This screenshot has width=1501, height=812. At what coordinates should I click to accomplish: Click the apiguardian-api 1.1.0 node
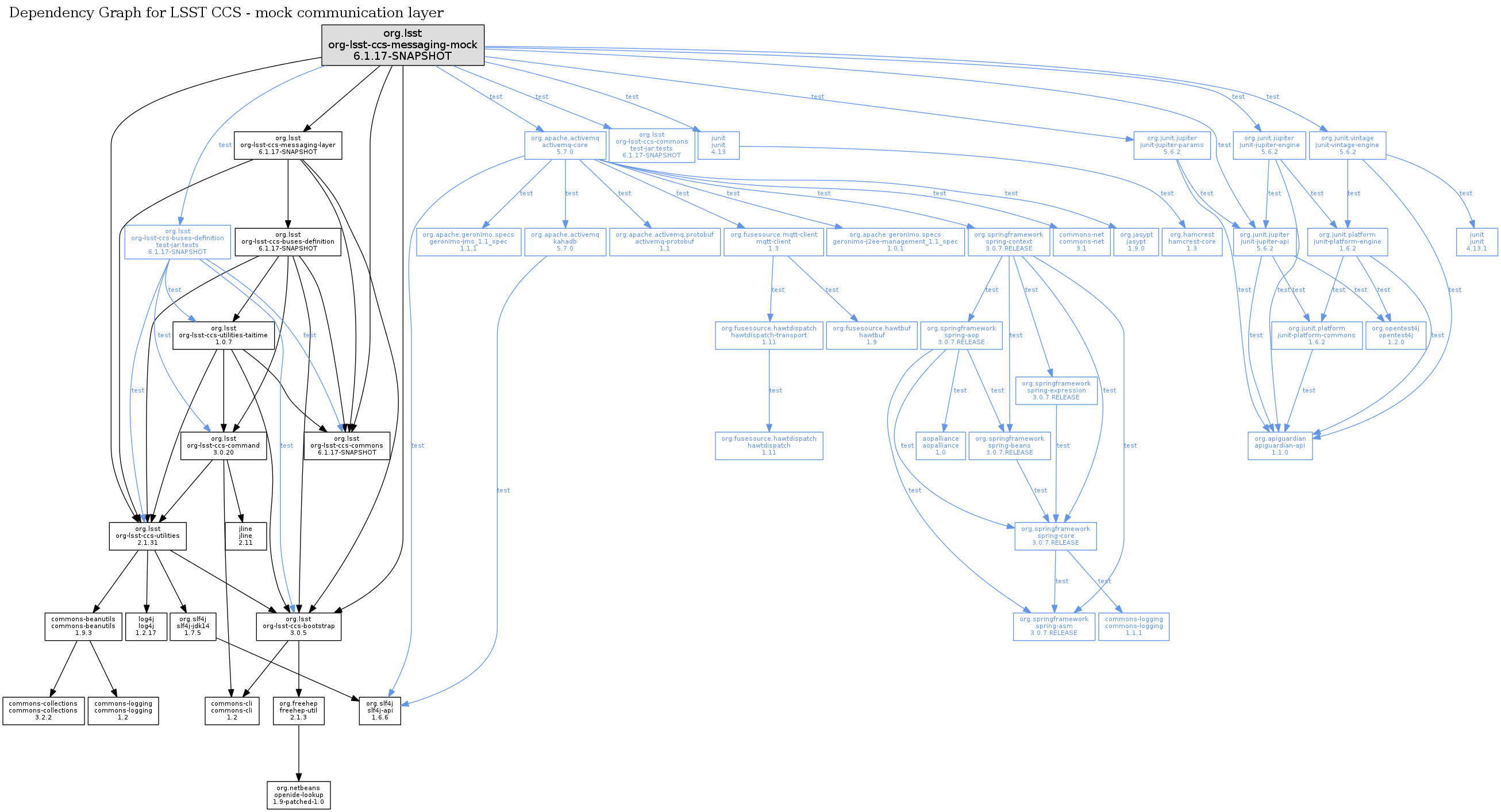pyautogui.click(x=1280, y=445)
